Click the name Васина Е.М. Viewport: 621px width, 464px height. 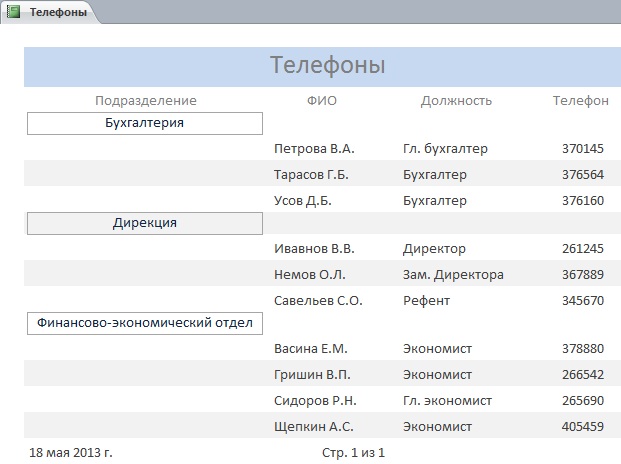[311, 349]
